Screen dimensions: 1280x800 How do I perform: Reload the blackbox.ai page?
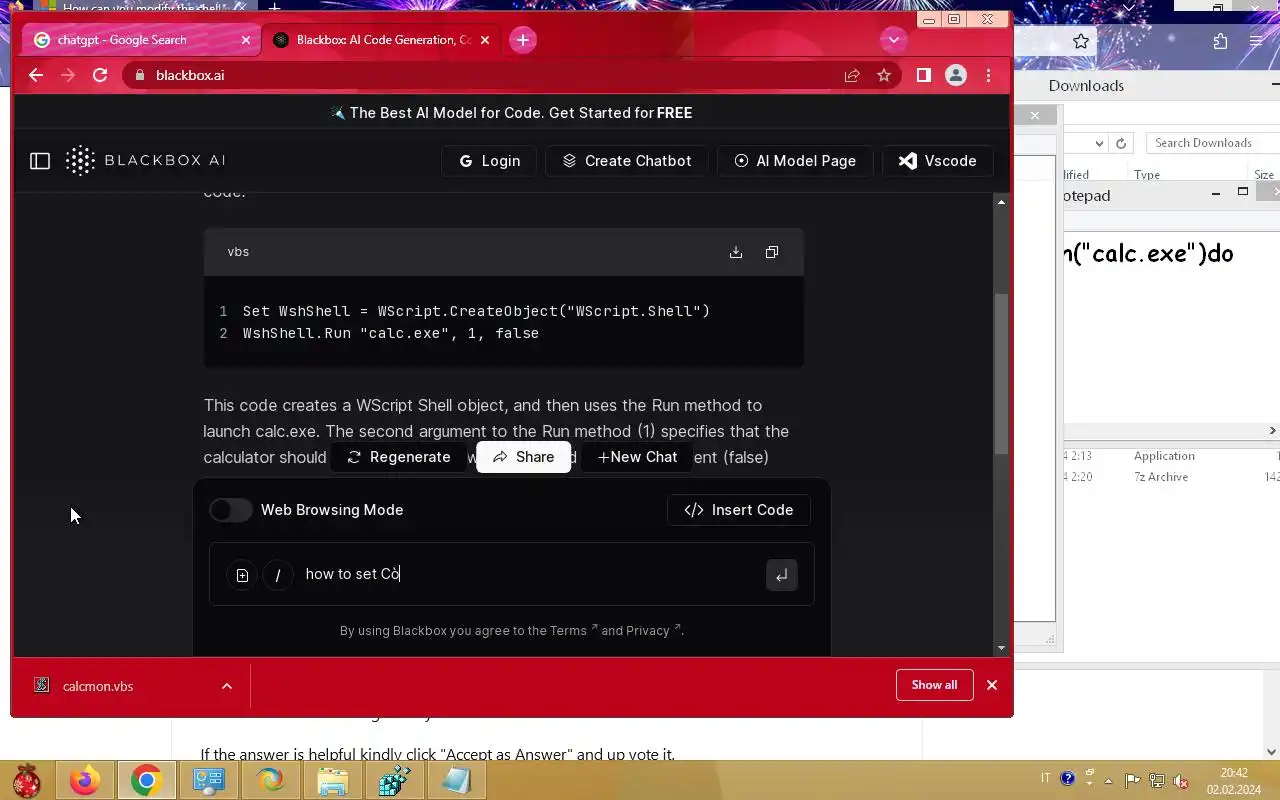(100, 75)
